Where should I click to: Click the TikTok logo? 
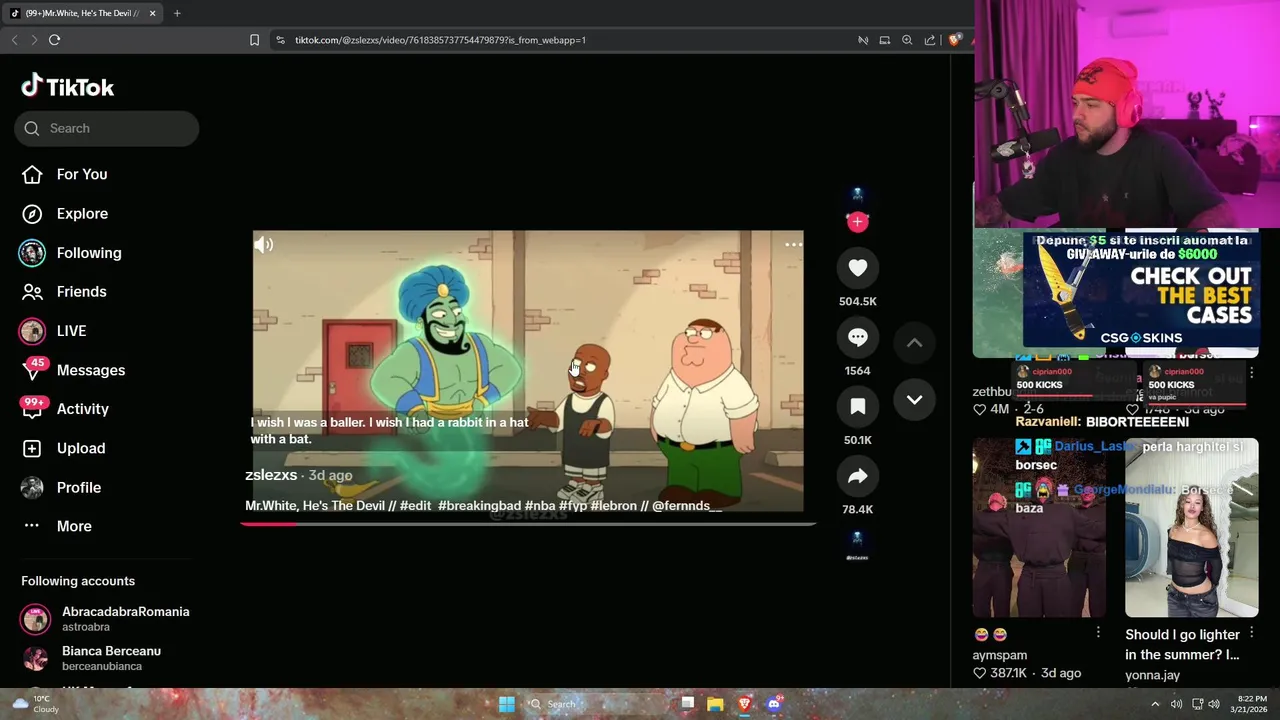[68, 87]
